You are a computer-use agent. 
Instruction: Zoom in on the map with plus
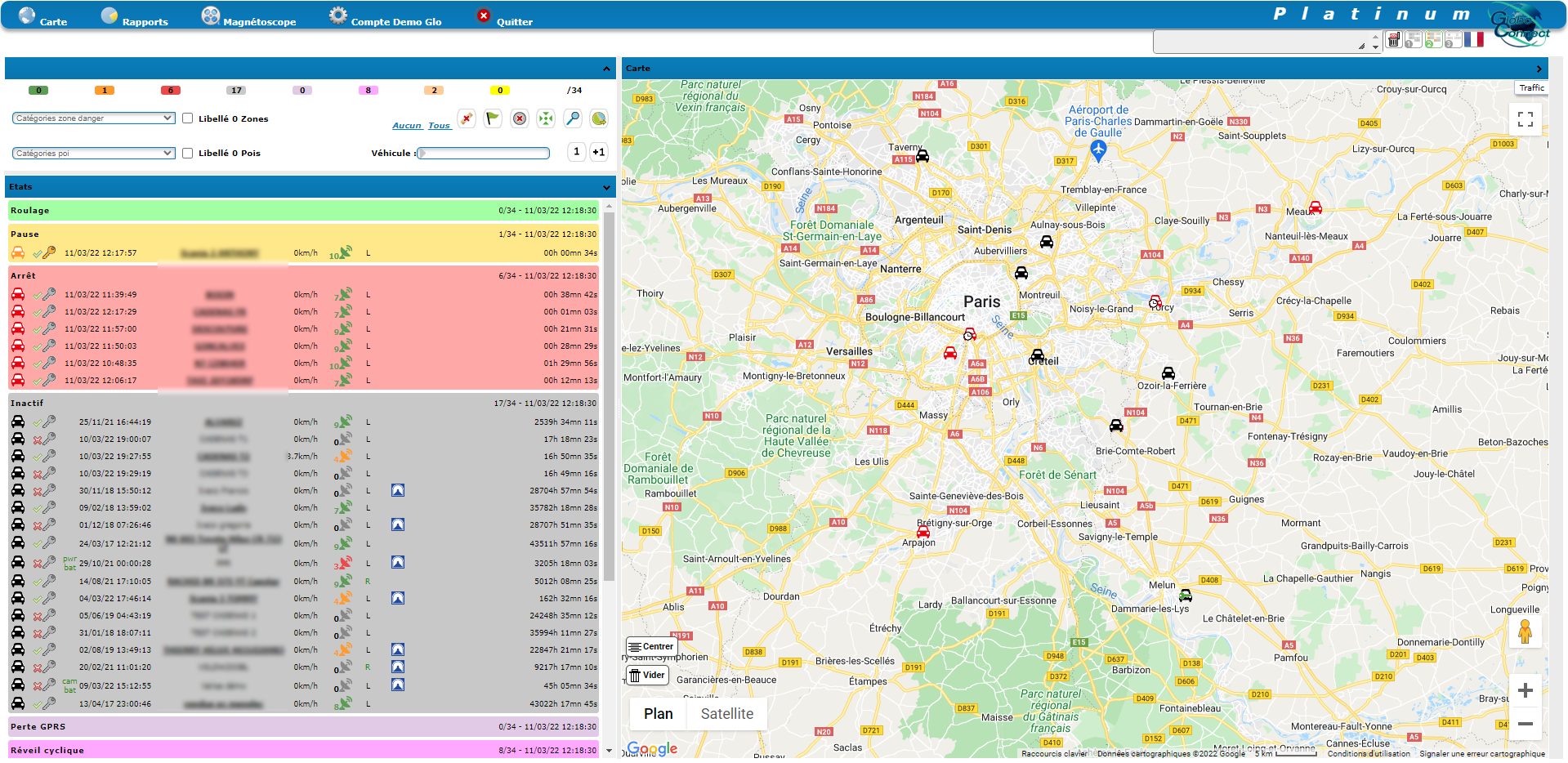[x=1525, y=691]
